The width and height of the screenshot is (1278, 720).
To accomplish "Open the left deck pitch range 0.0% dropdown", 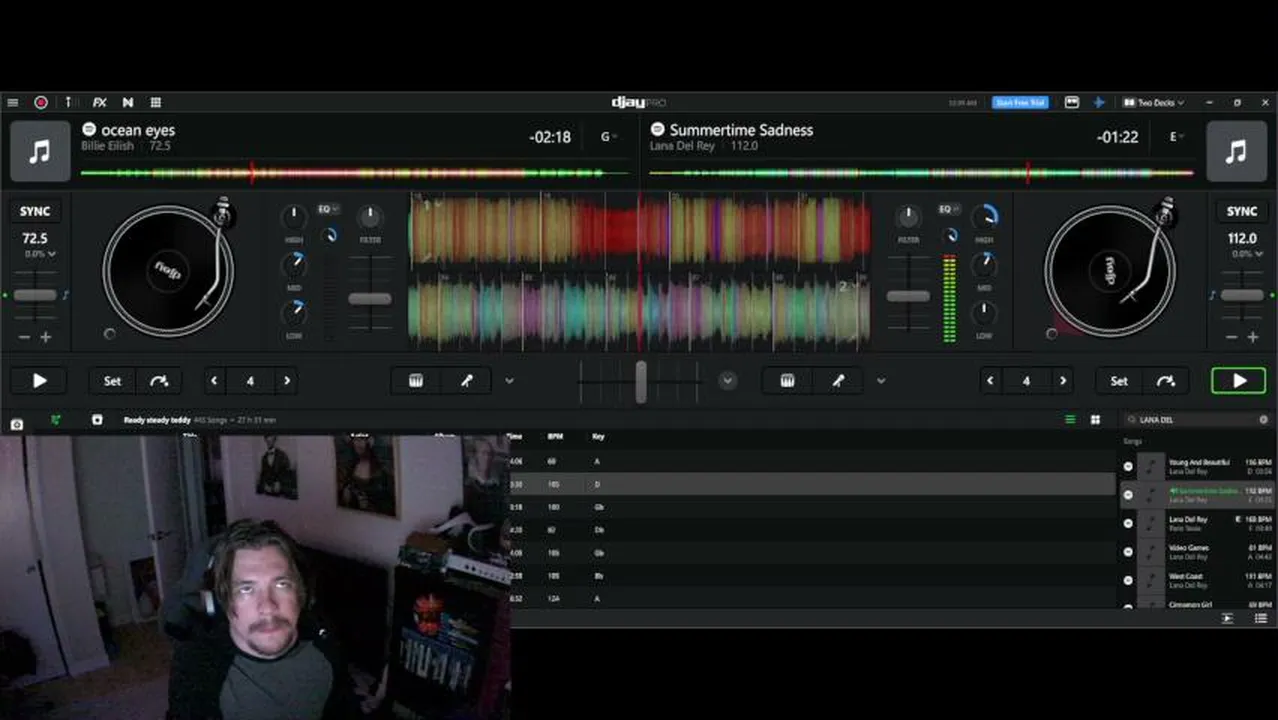I will pyautogui.click(x=41, y=254).
